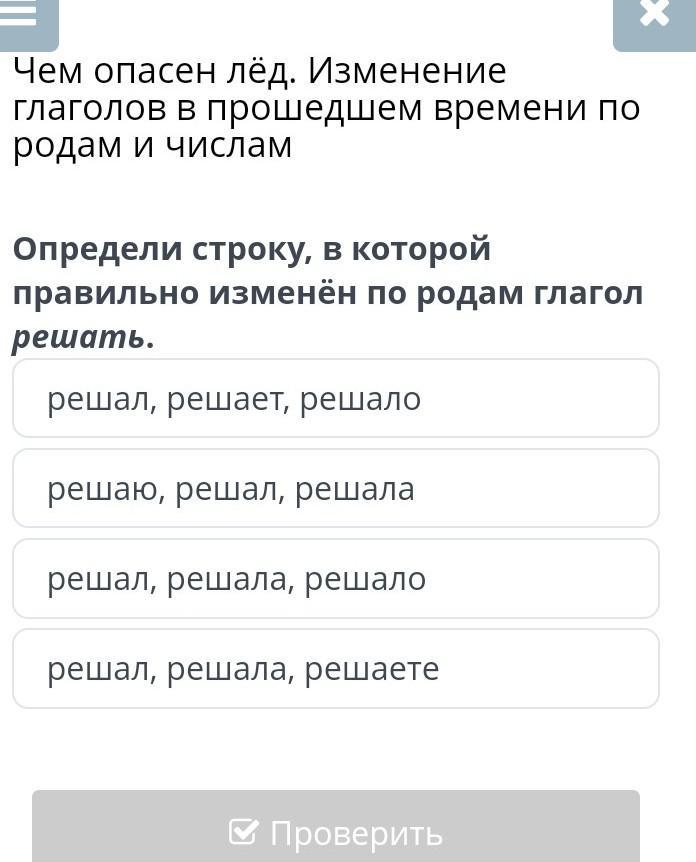Viewport: 696px width, 862px height.
Task: Click the italic word "решать"
Action: click(x=79, y=336)
